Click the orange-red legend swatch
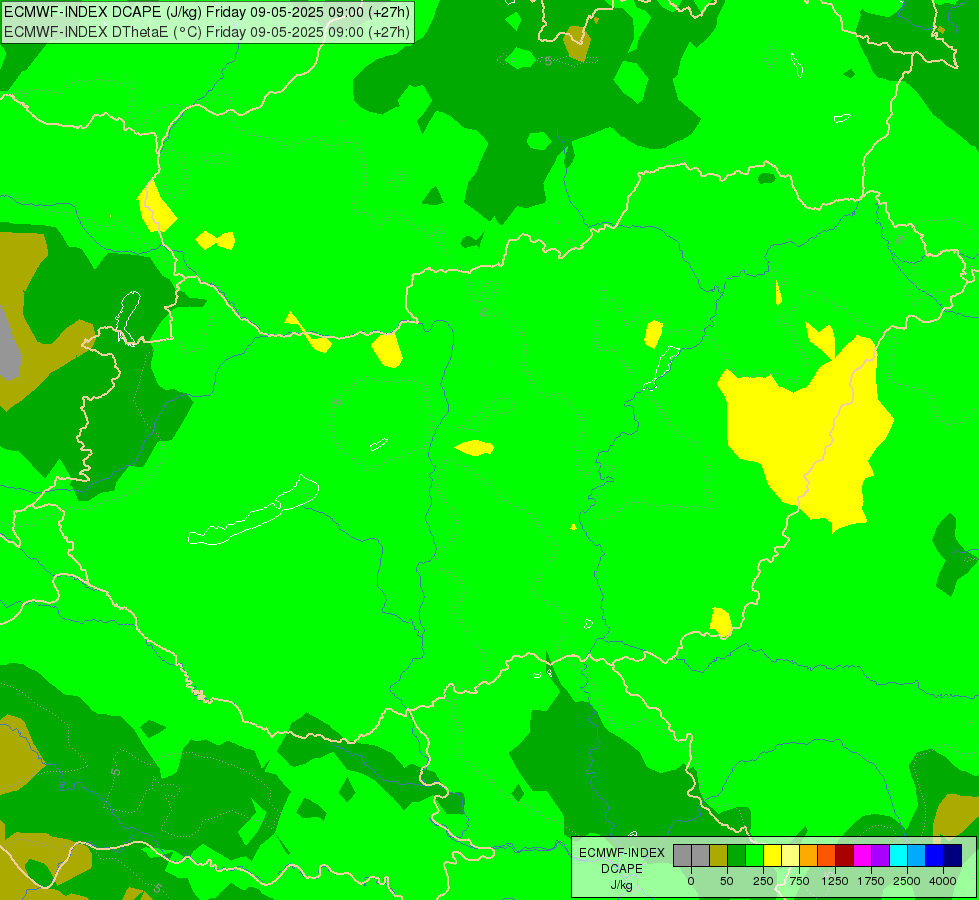The image size is (979, 900). [x=827, y=856]
